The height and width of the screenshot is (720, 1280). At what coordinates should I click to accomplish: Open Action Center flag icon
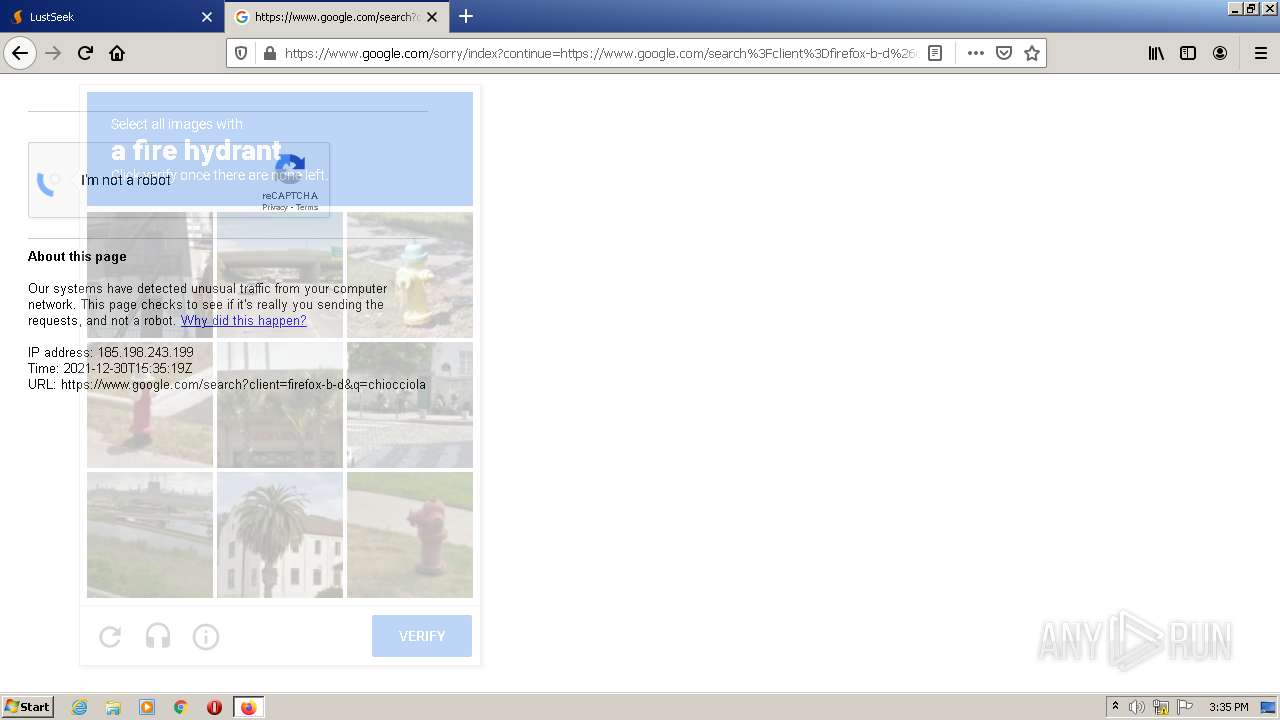[1185, 707]
